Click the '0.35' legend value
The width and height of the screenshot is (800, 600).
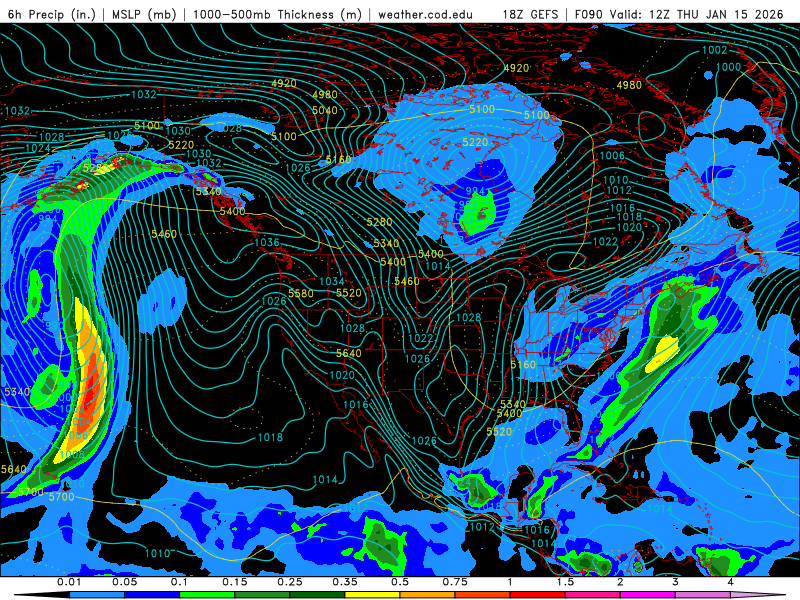pos(345,582)
